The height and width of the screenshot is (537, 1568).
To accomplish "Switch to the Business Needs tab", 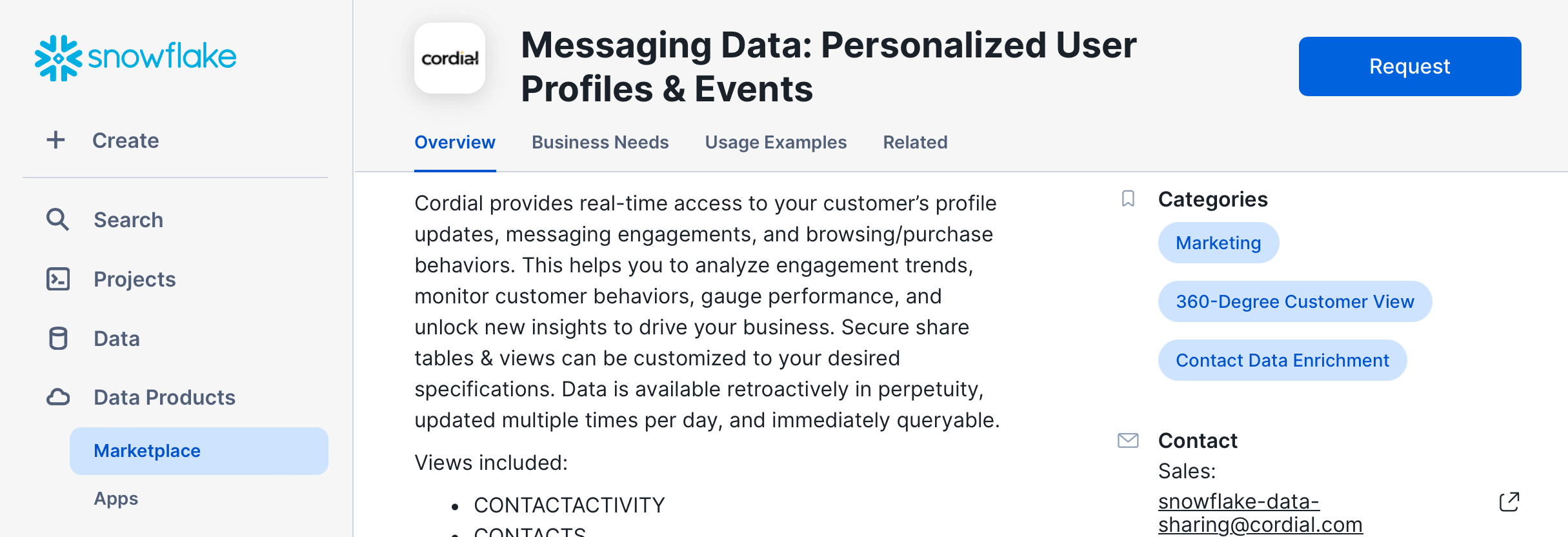I will [x=600, y=142].
